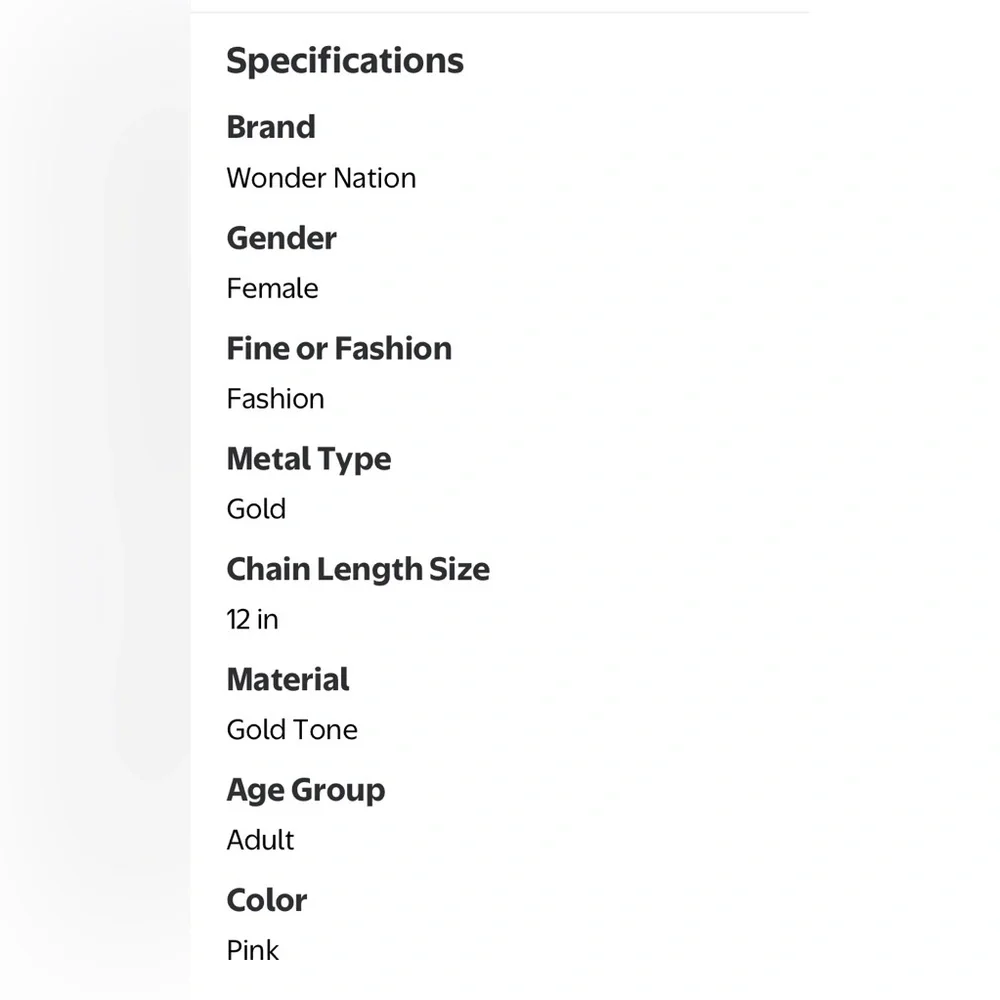Select the Brand label

click(x=271, y=127)
